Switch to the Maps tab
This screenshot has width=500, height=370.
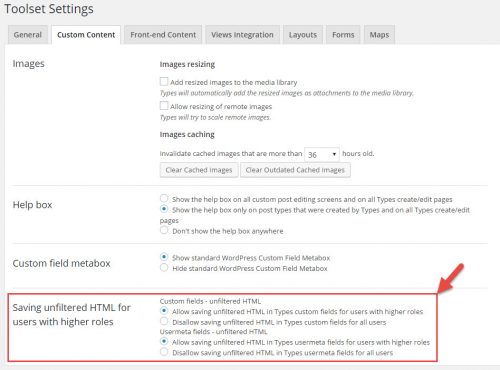click(379, 35)
